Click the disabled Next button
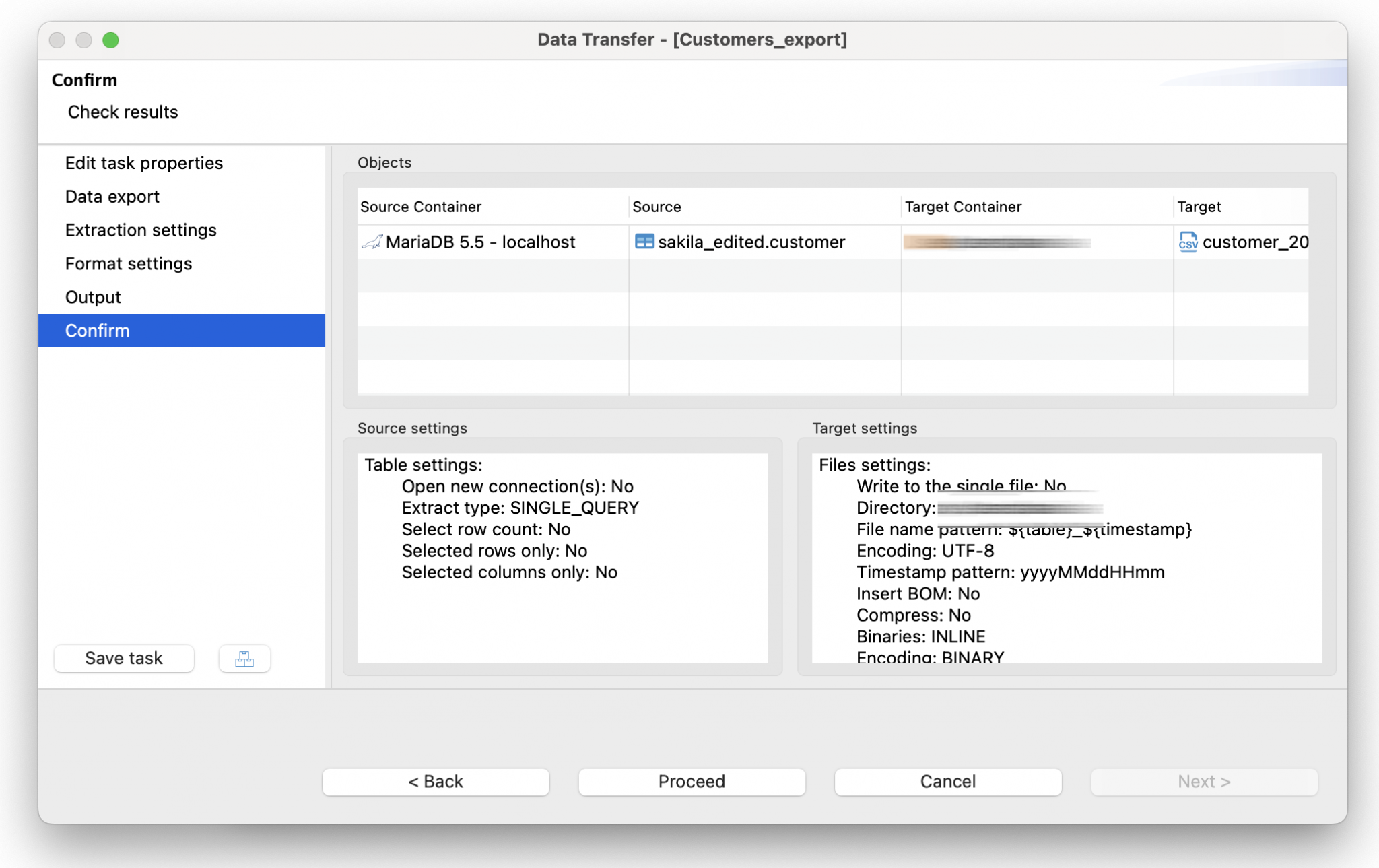Viewport: 1379px width, 868px height. (x=1204, y=781)
